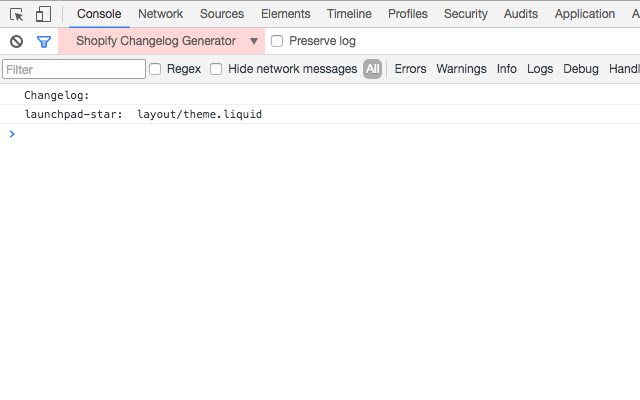640x400 pixels.
Task: Click the launchpad-star log entry
Action: (143, 114)
